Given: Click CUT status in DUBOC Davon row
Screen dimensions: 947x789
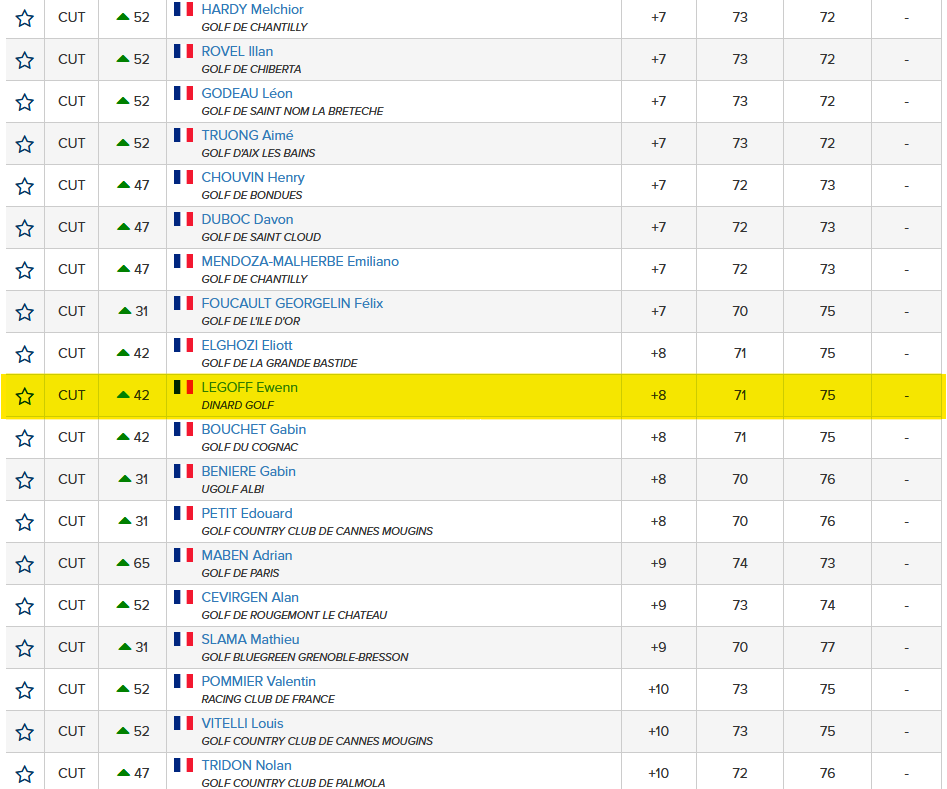Looking at the screenshot, I should point(72,227).
